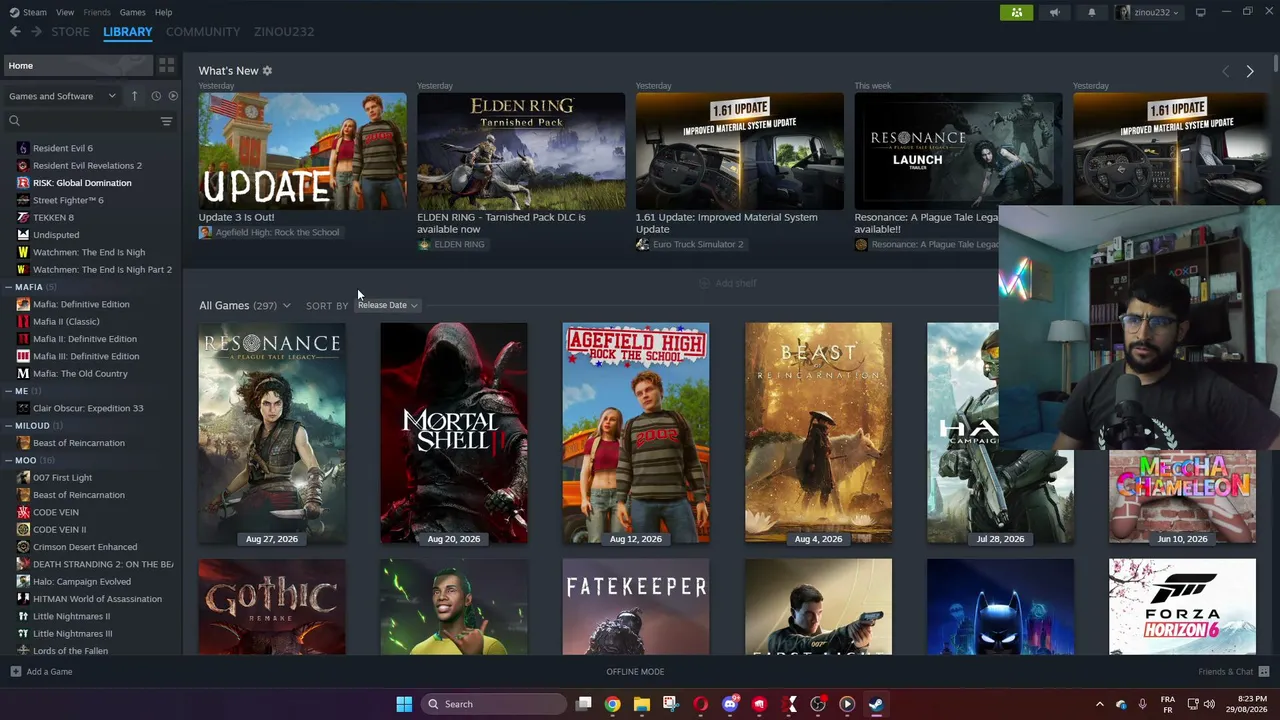Image resolution: width=1280 pixels, height=720 pixels.
Task: Collapse the MILOUD collection
Action: [x=8, y=425]
